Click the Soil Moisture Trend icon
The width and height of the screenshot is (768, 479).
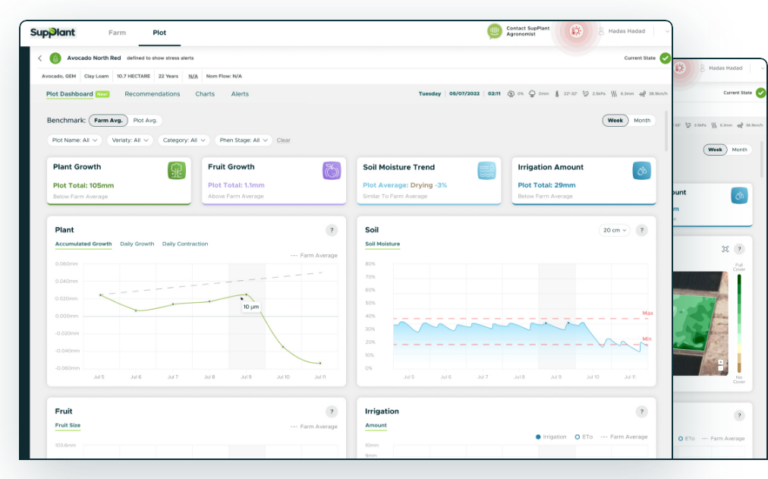[x=486, y=171]
